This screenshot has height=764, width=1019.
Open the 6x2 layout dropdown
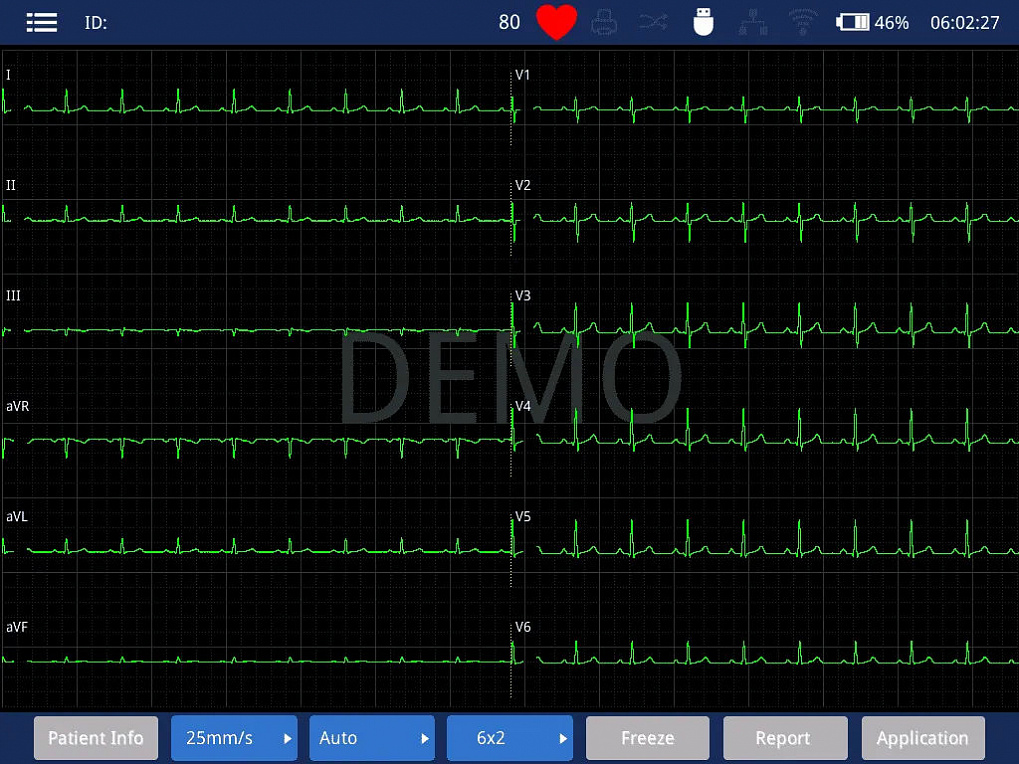tap(510, 738)
